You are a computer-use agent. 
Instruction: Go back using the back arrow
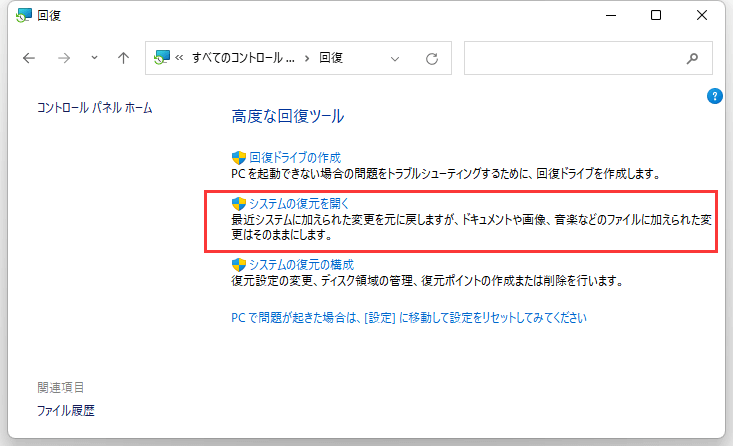point(29,58)
